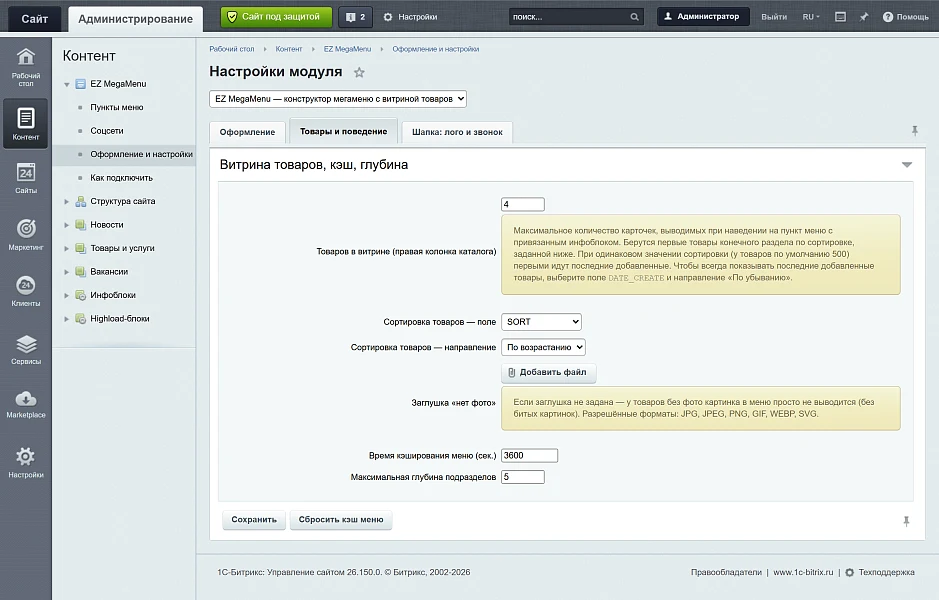Click the Сбросить кэш меню button
Image resolution: width=939 pixels, height=600 pixels.
coord(341,520)
